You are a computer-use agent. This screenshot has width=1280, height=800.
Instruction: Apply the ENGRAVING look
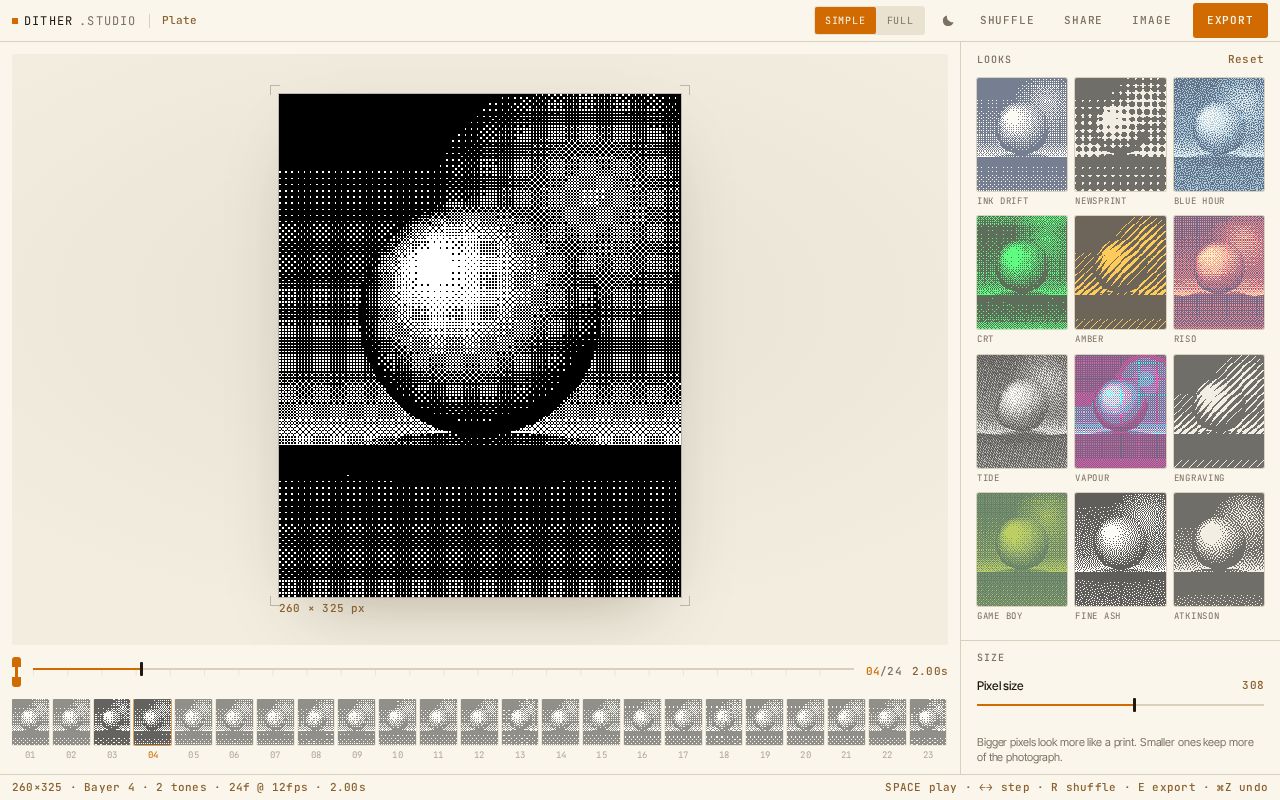pyautogui.click(x=1219, y=411)
